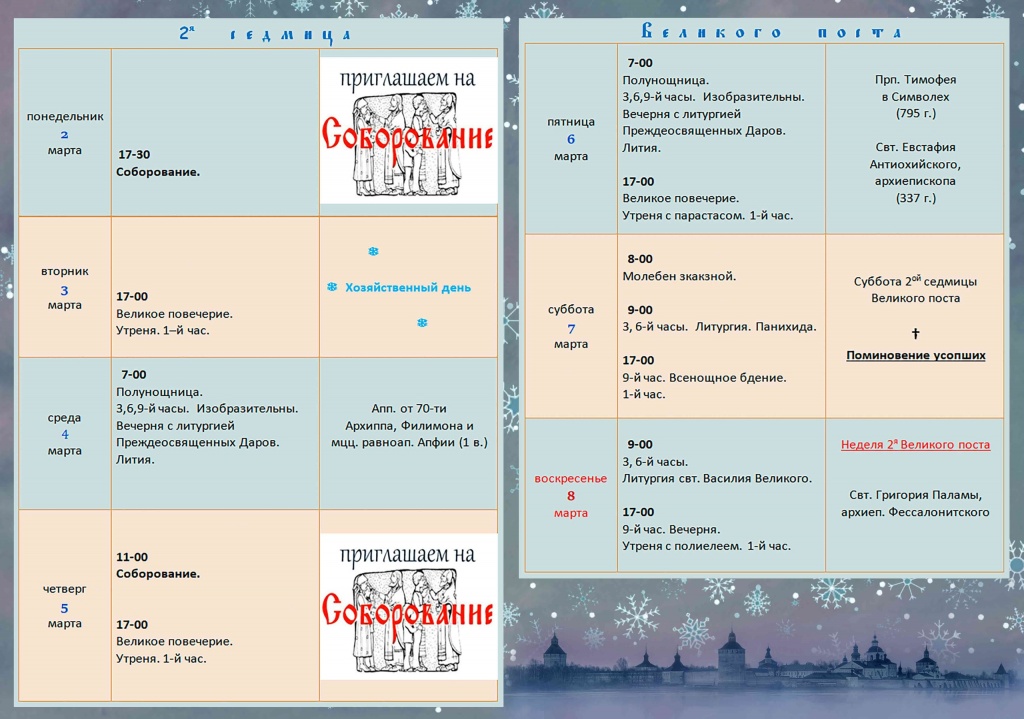Open the Thursday "Соборование" invitation image
Viewport: 1024px width, 719px height.
[x=408, y=607]
